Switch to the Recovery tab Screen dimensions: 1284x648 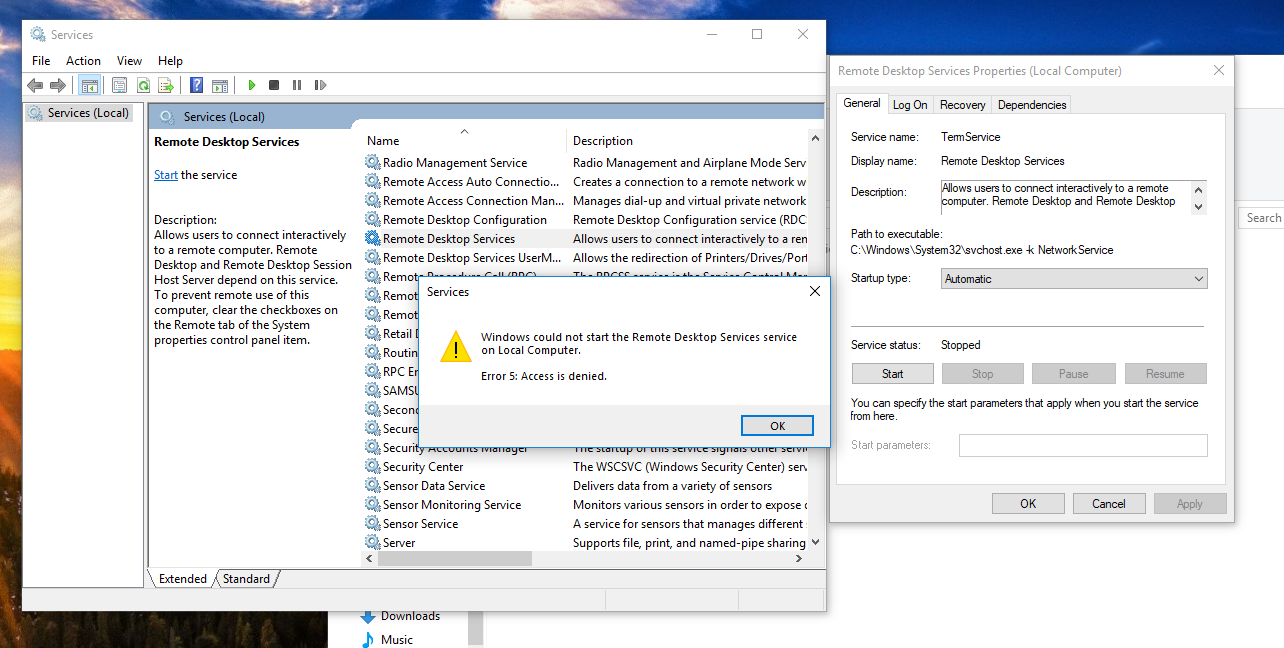[963, 104]
